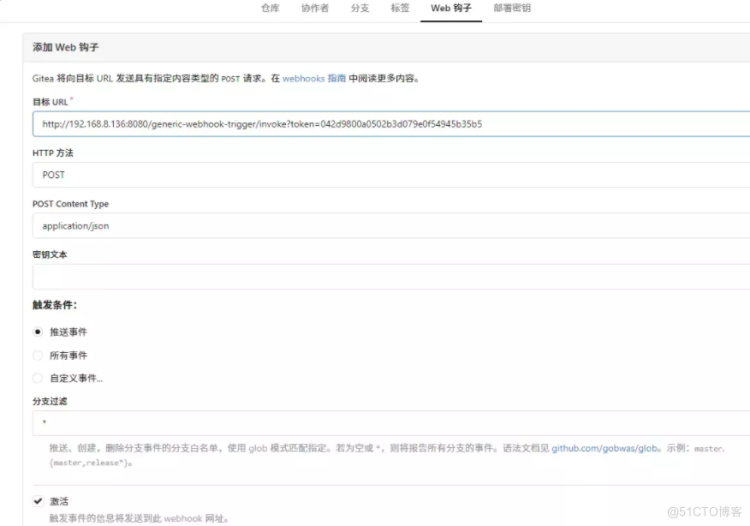Select the 标签 tab

click(400, 8)
